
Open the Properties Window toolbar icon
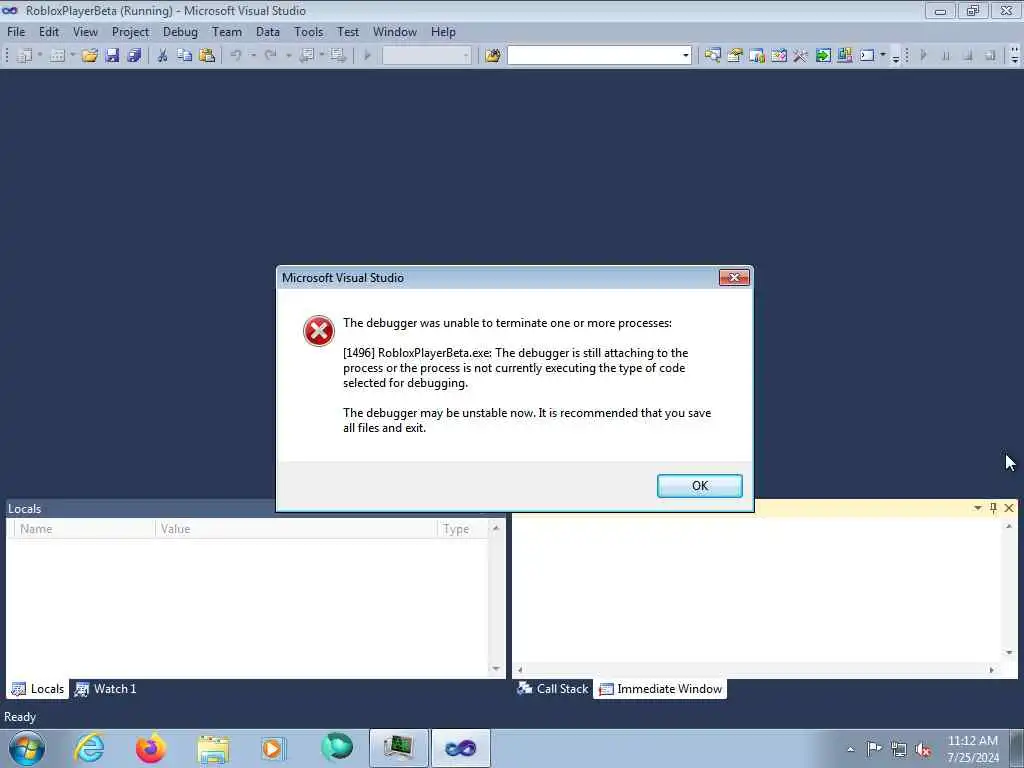pyautogui.click(x=735, y=56)
